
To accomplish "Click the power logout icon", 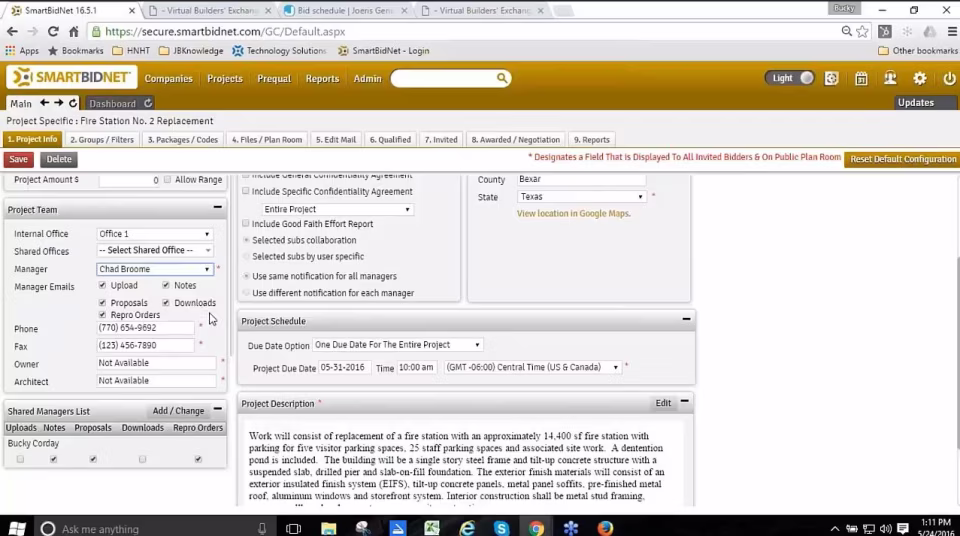I will pos(949,78).
